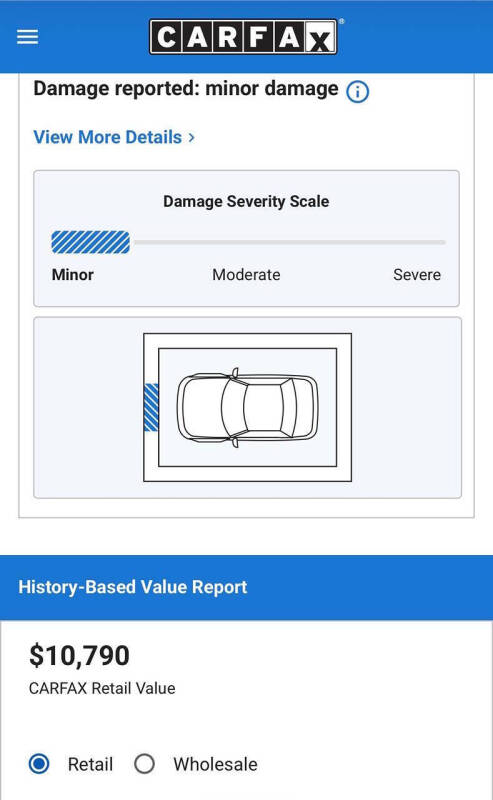Expand the View More Details chevron
Screen dimensions: 493x800
pos(191,137)
